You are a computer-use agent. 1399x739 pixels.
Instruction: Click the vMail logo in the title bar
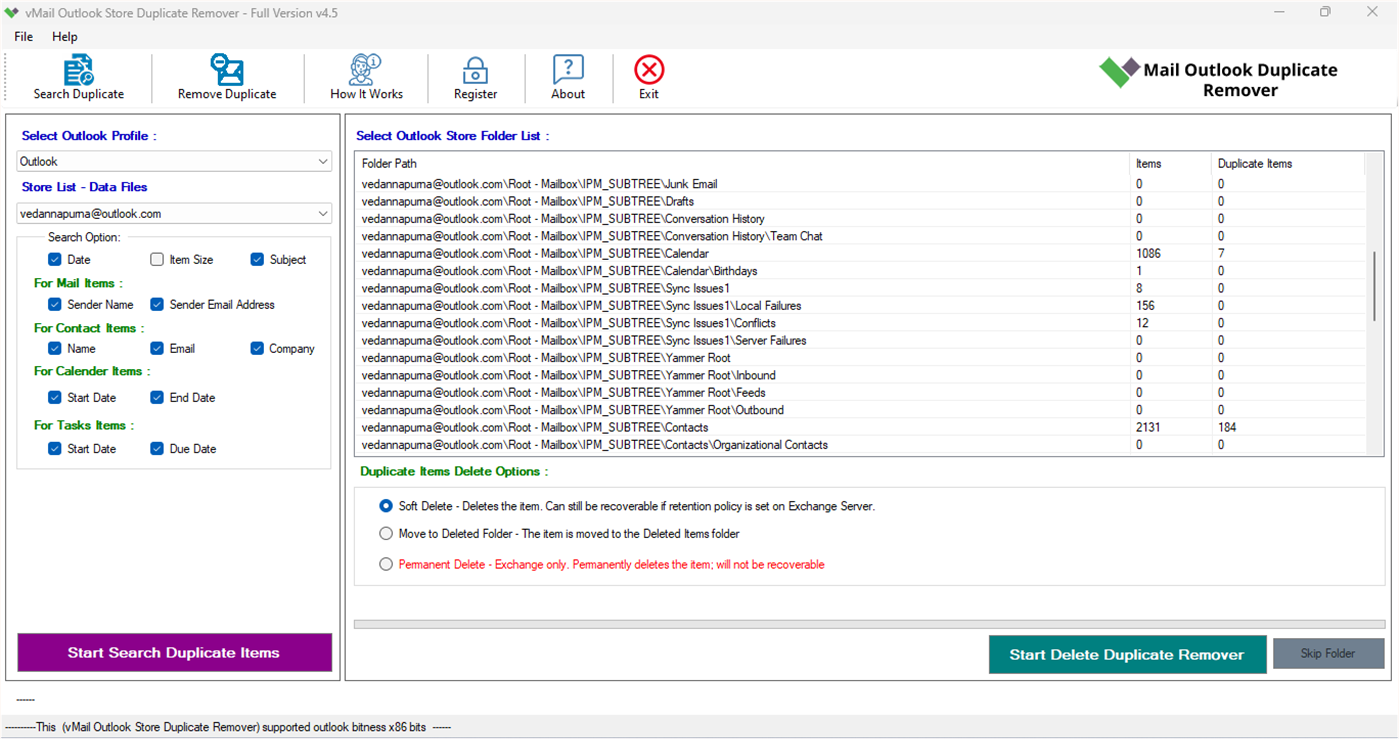pyautogui.click(x=12, y=12)
